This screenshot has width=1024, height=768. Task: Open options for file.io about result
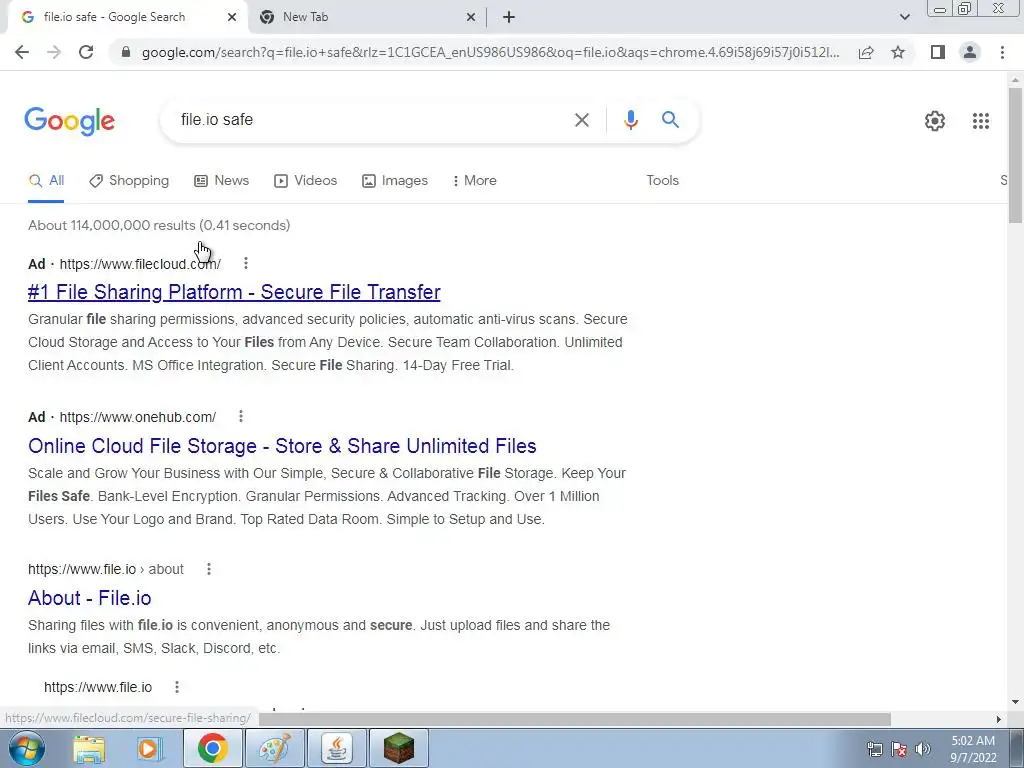(208, 569)
